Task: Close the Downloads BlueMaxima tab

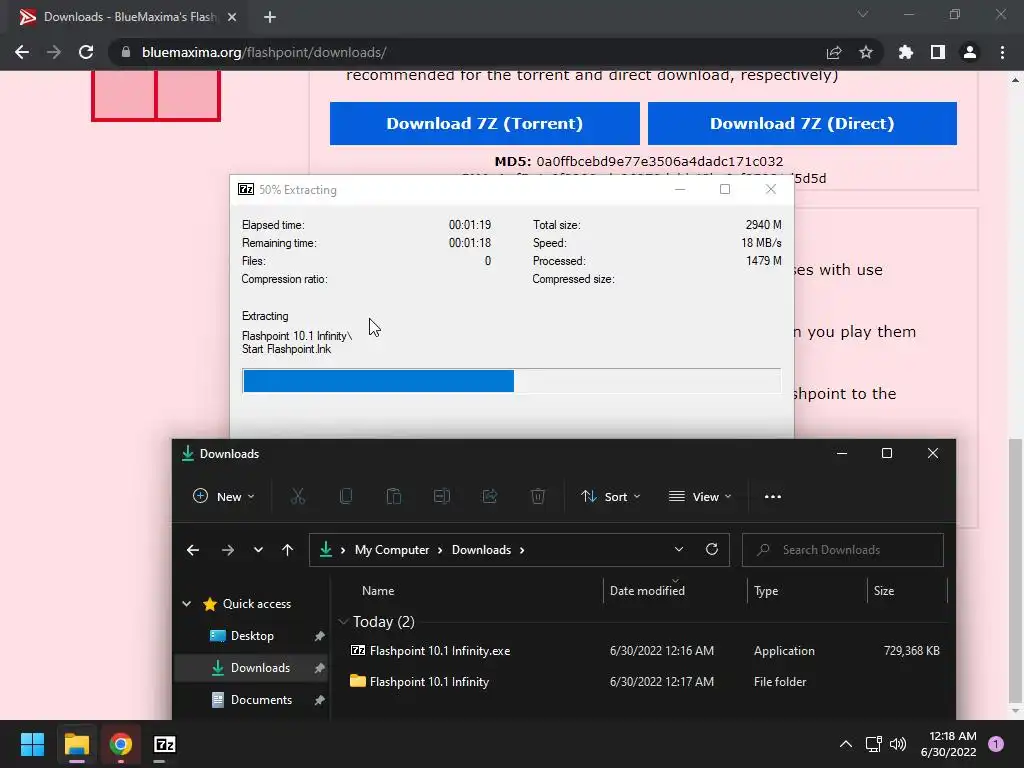Action: click(x=232, y=18)
